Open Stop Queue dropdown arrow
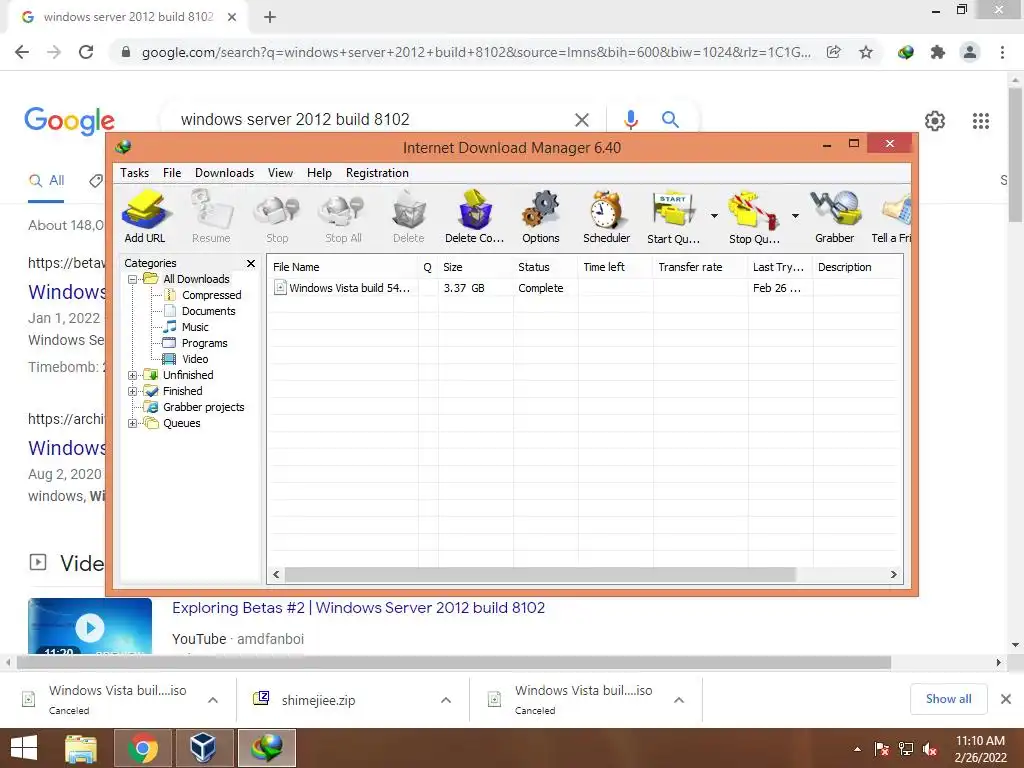Viewport: 1024px width, 768px height. 795,216
